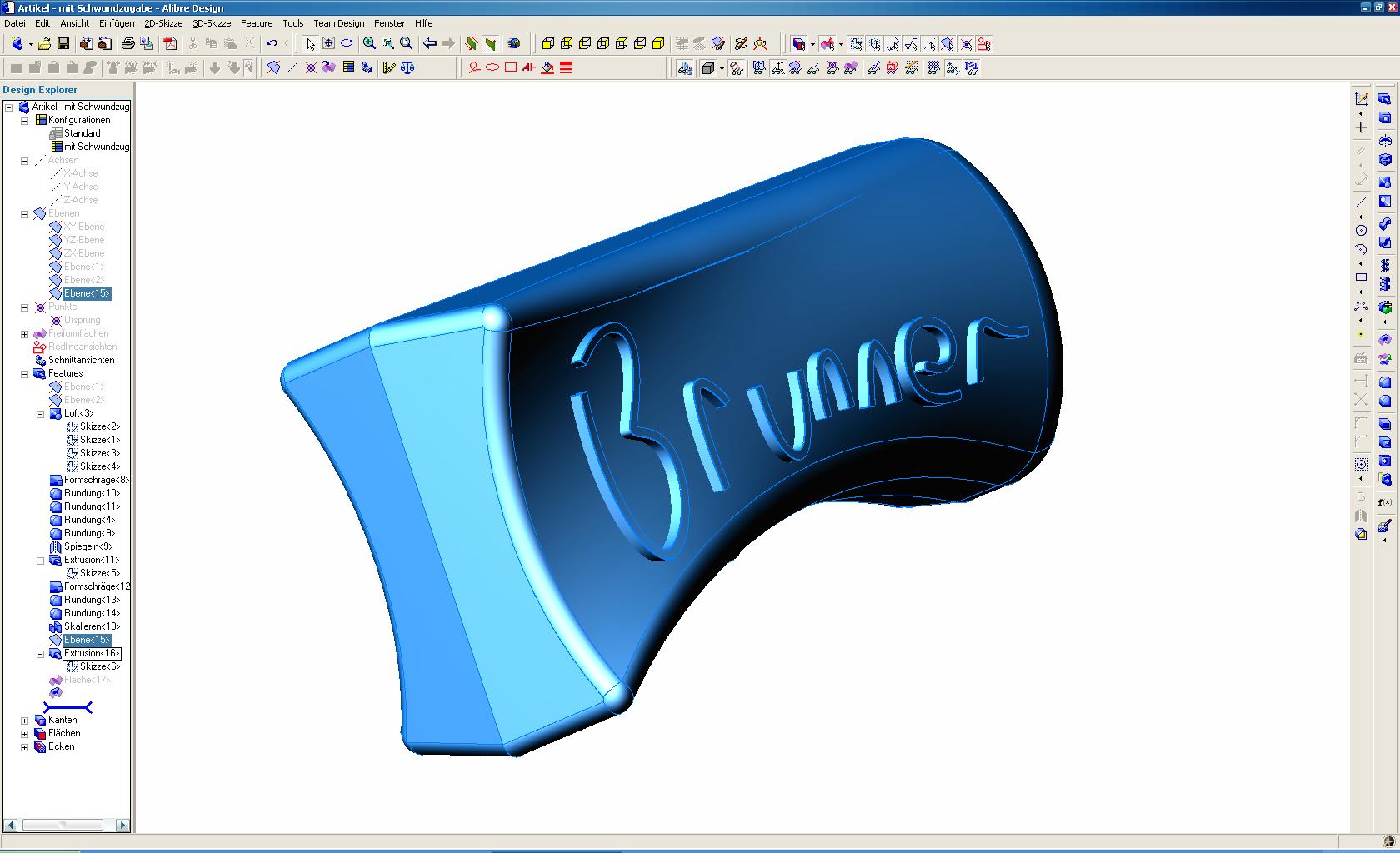Open the Hilfe menu
1400x853 pixels.
click(x=423, y=23)
